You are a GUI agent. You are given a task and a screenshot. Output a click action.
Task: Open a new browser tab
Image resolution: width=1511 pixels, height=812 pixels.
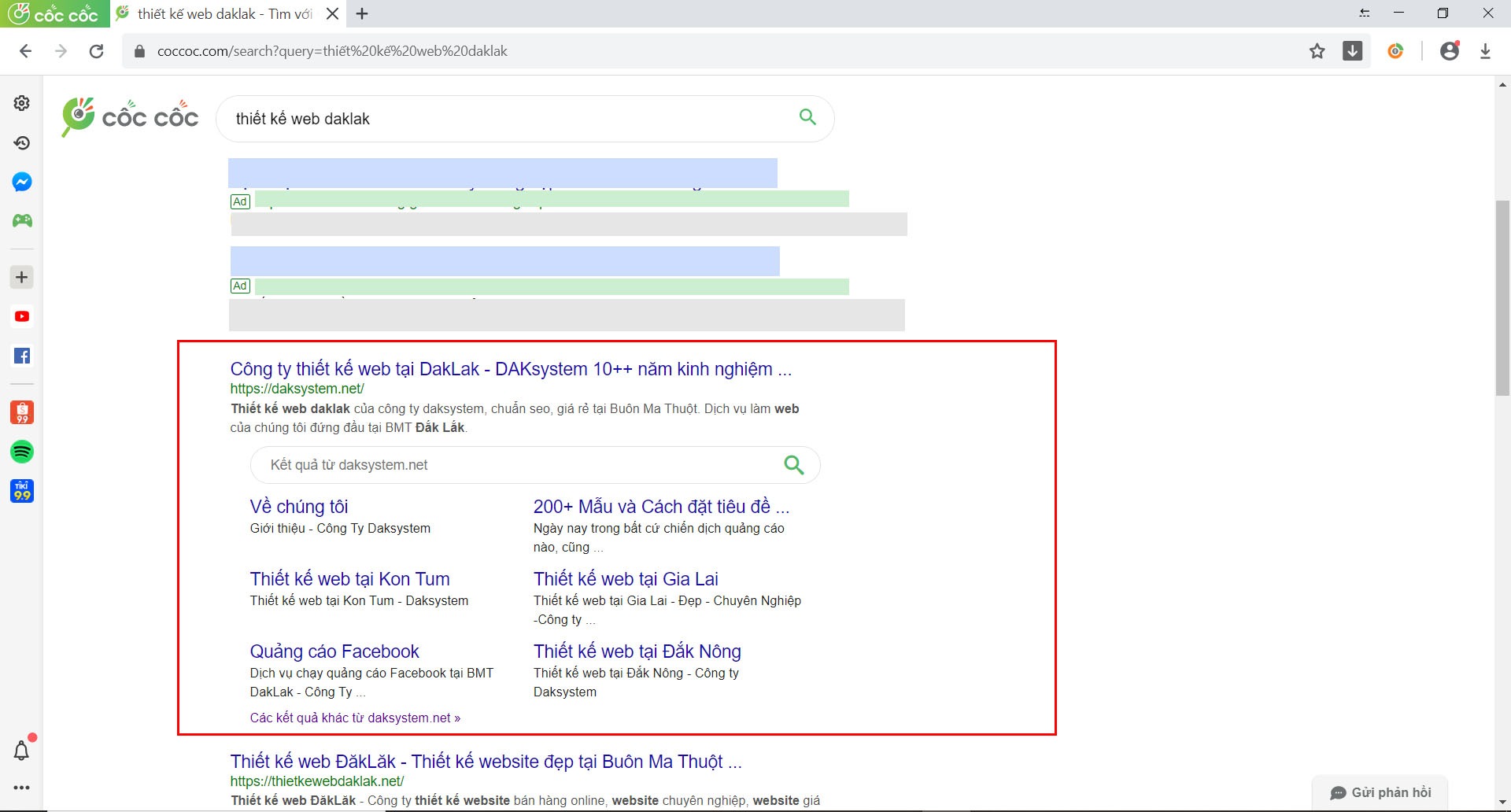(x=362, y=14)
